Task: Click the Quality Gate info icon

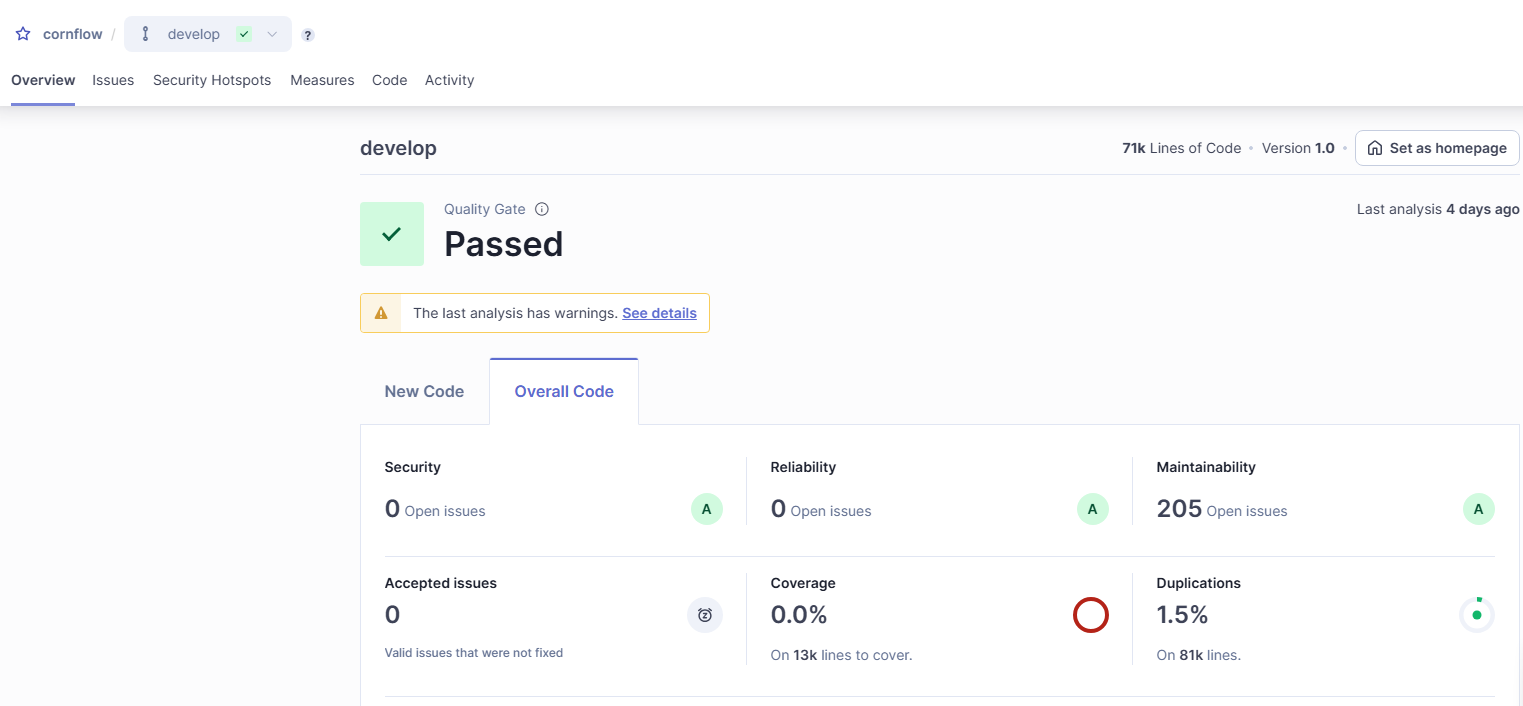Action: pyautogui.click(x=542, y=209)
